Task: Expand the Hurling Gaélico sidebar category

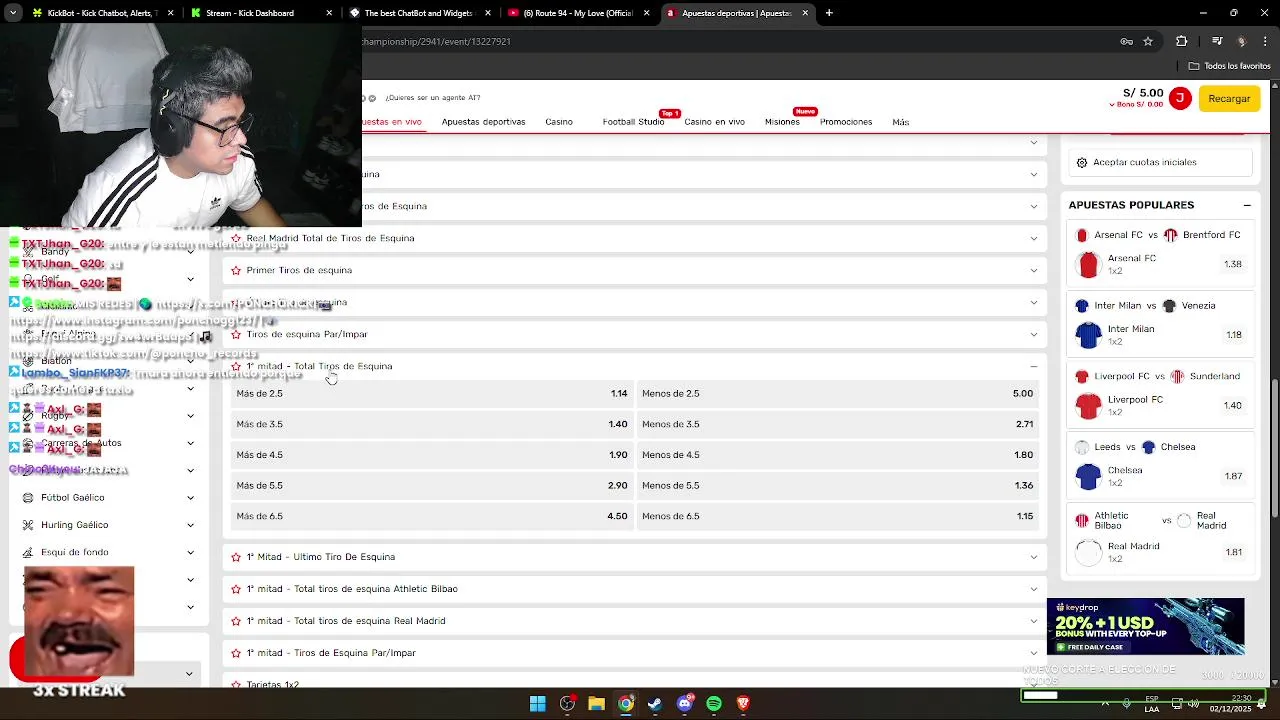Action: pyautogui.click(x=190, y=525)
